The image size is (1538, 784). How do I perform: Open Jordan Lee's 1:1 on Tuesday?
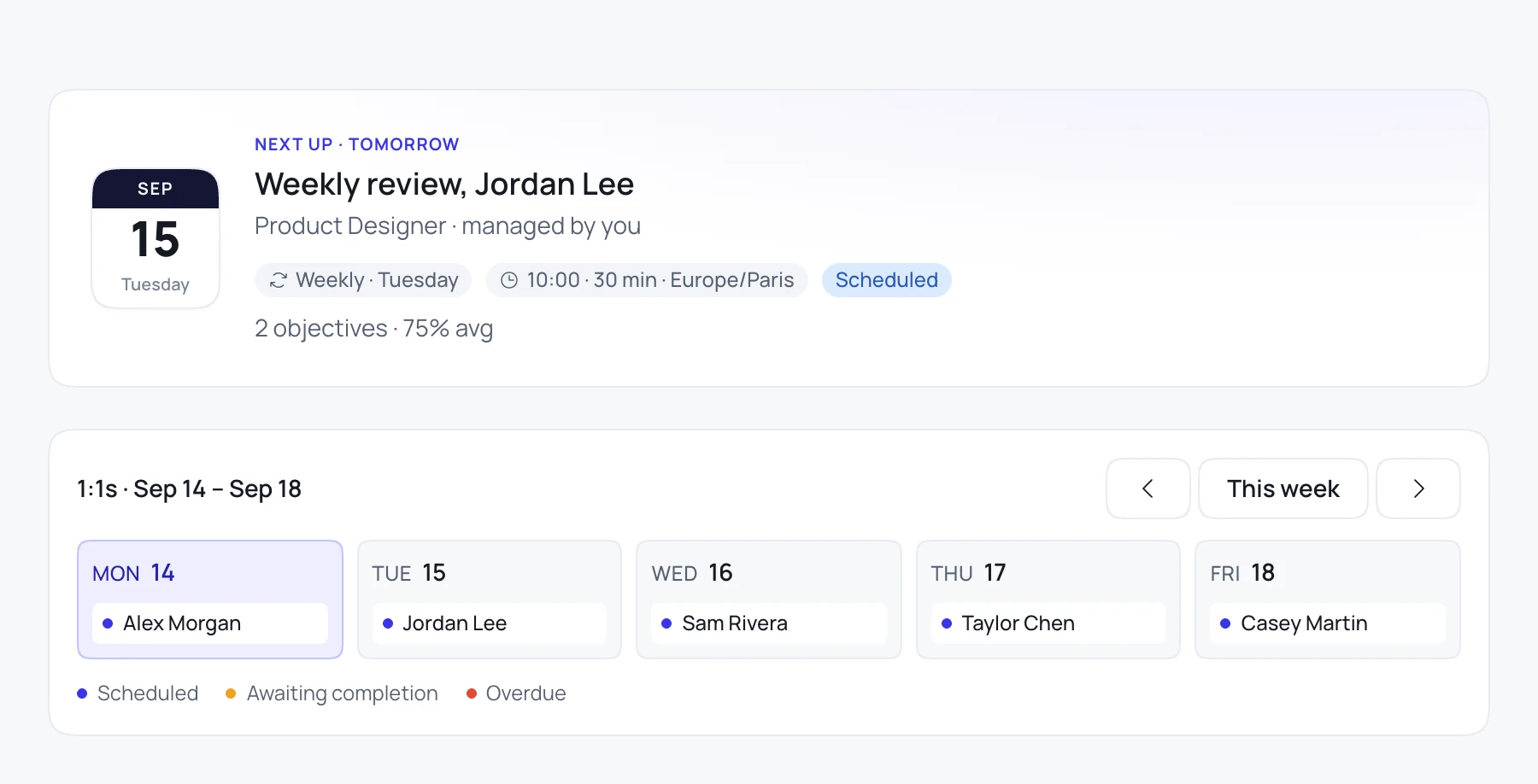(490, 623)
